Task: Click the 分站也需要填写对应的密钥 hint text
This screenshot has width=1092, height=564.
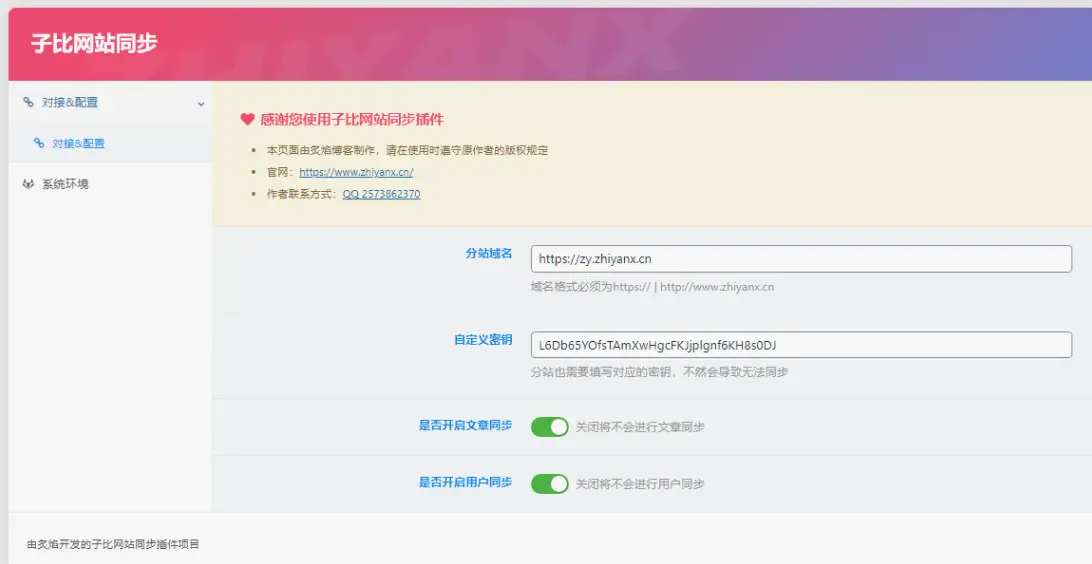Action: tap(659, 372)
